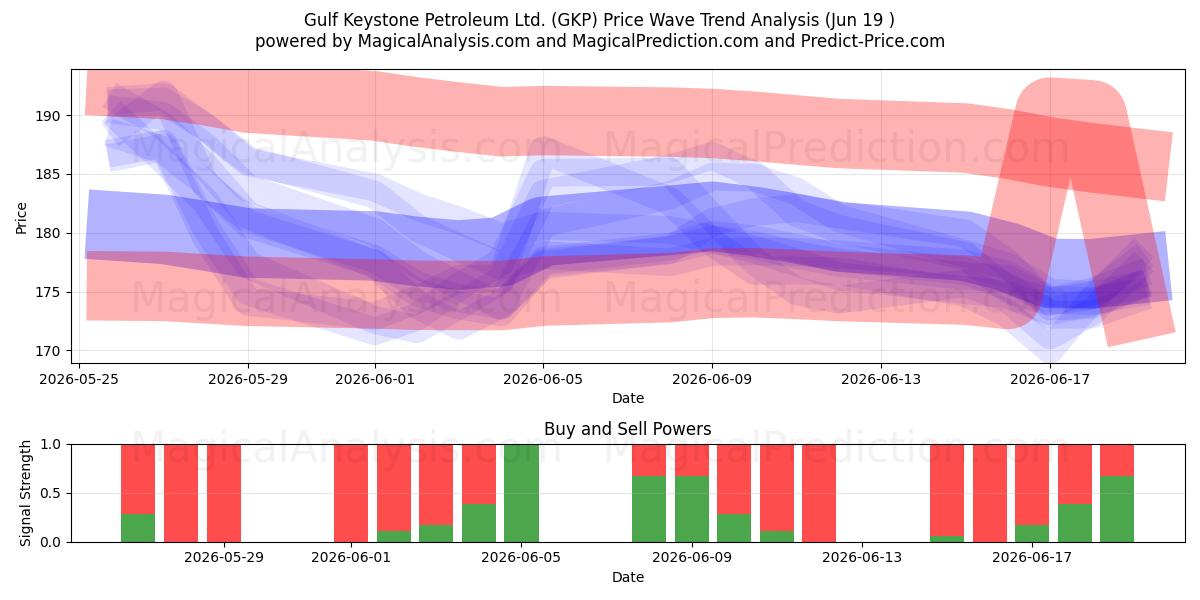Click the 2026-06-01 tick under the bar chart
The height and width of the screenshot is (600, 1200).
351,558
